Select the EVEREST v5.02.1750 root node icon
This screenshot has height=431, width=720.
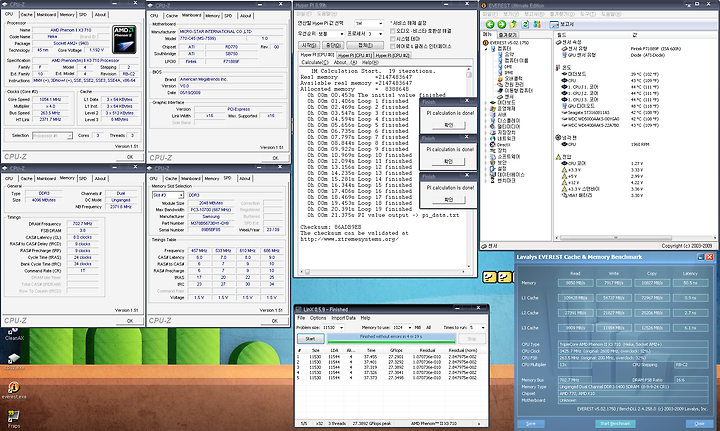coord(486,43)
